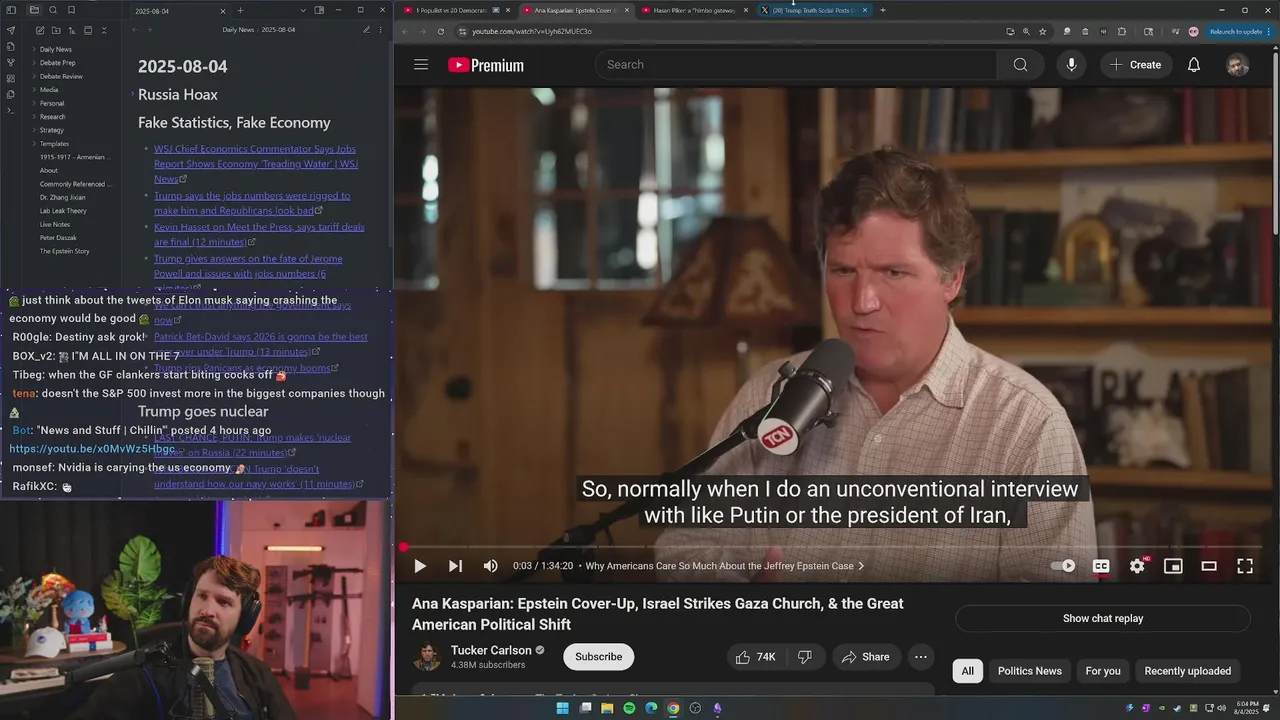Expand the Media folder
This screenshot has height=720, width=1280.
click(x=48, y=90)
